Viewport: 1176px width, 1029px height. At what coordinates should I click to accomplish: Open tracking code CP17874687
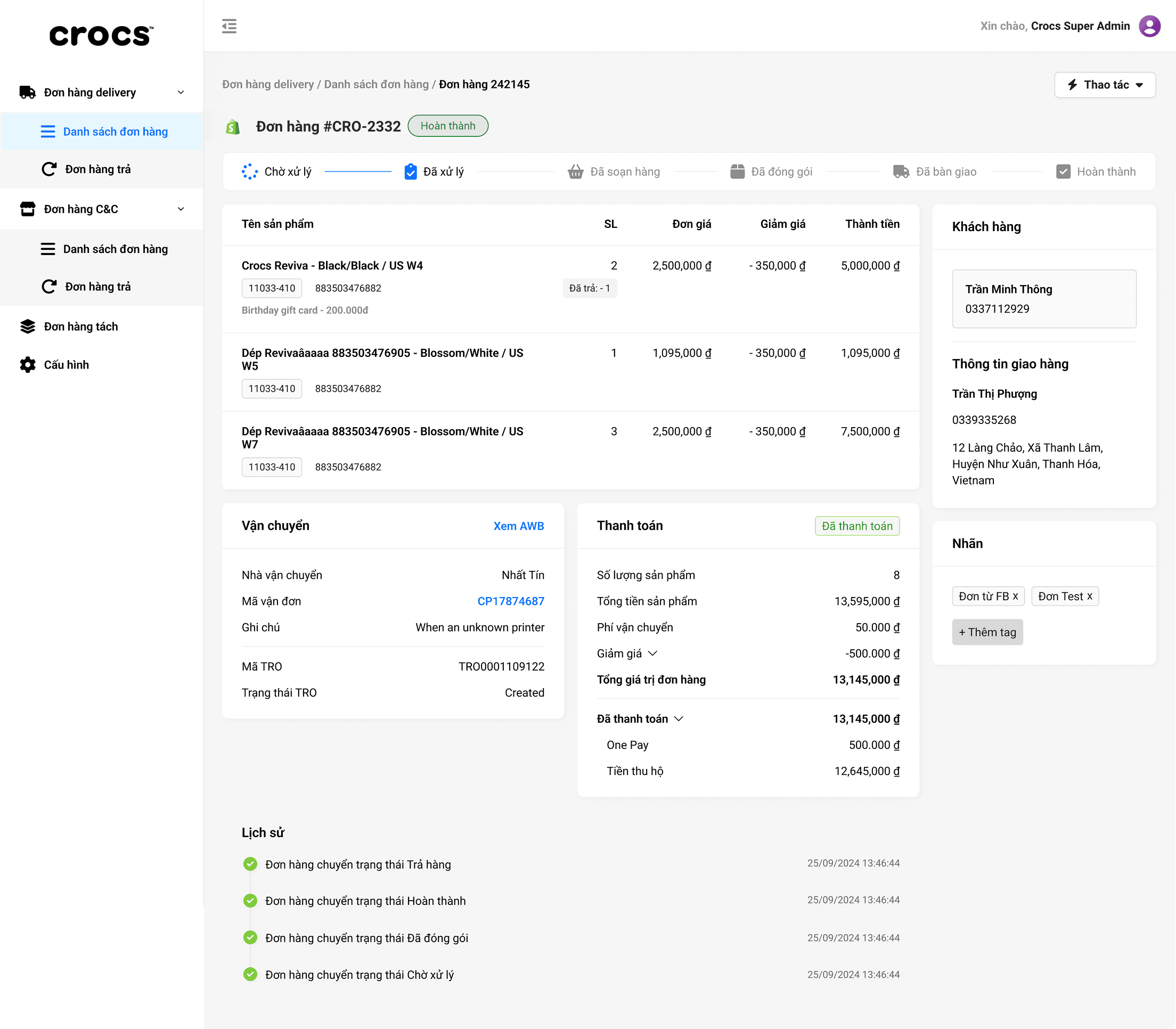pos(510,601)
